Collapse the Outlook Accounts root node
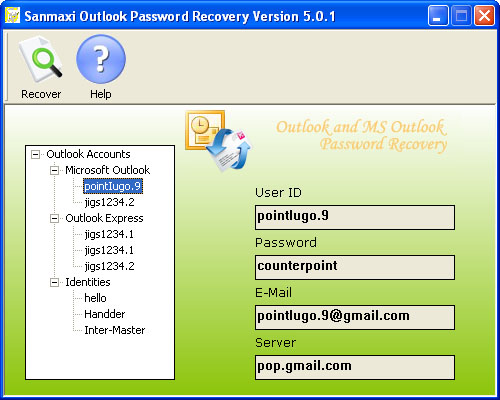Viewport: 500px width, 400px height. click(x=35, y=154)
